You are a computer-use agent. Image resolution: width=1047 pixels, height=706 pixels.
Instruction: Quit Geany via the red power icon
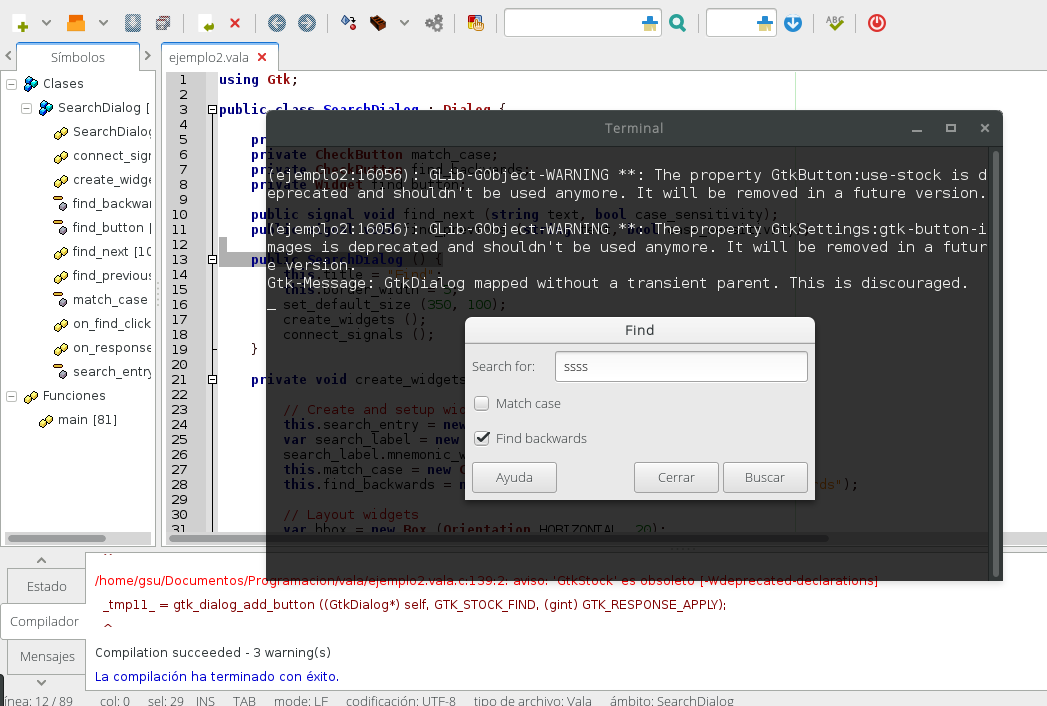click(876, 22)
